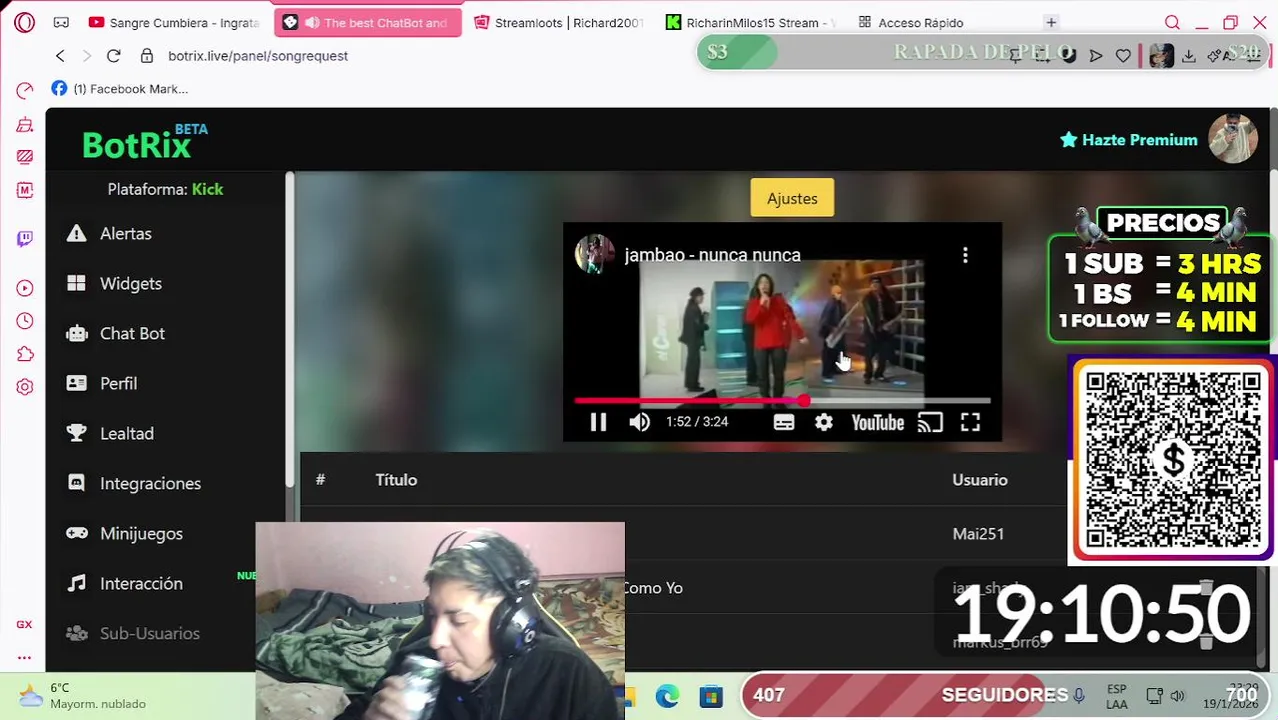Reload the current page
The width and height of the screenshot is (1278, 720).
(x=113, y=56)
